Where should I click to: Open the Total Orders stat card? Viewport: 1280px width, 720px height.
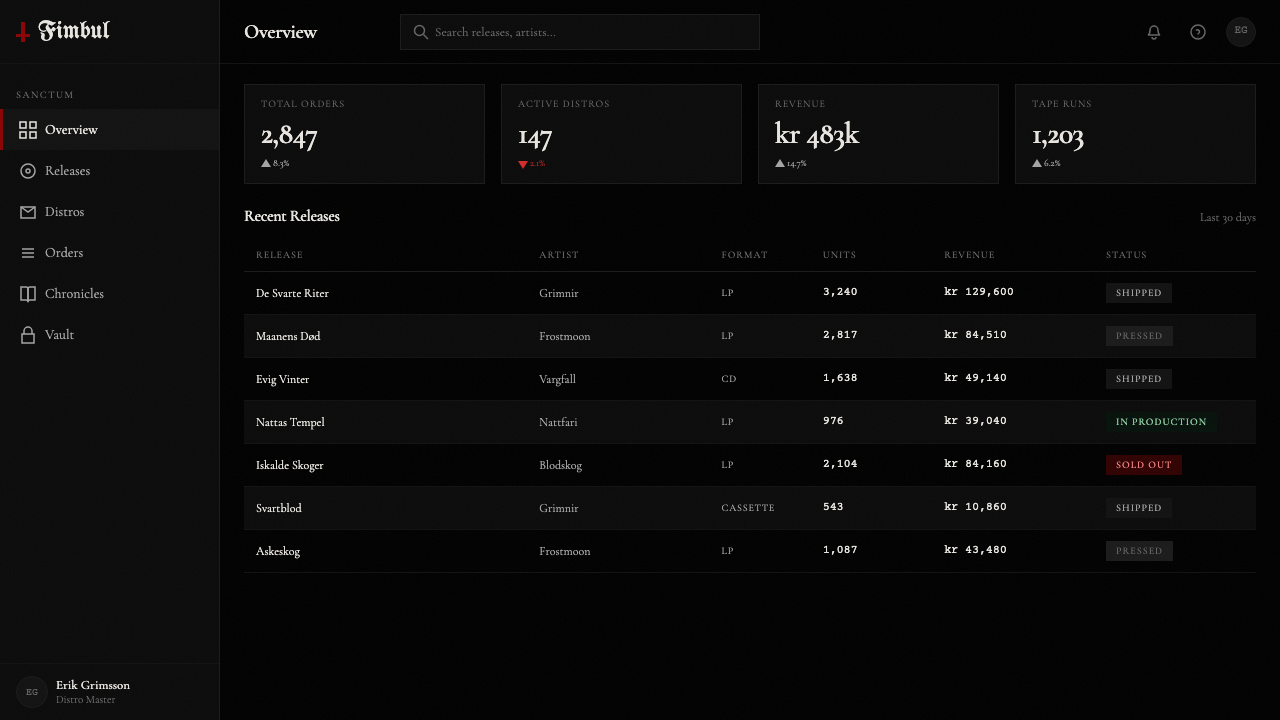[364, 134]
